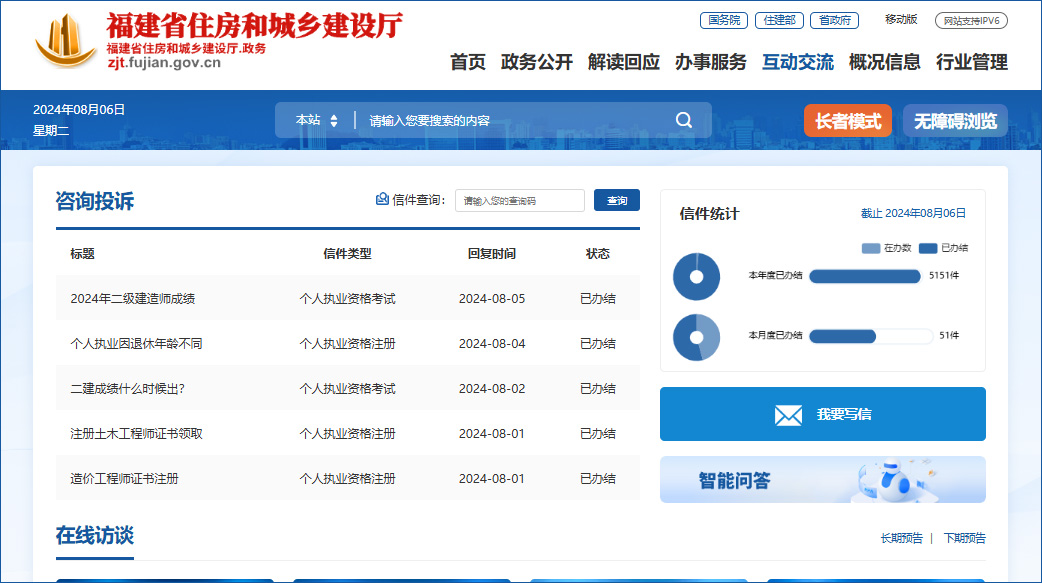Open the 2024年二级建造师成绩 letter
This screenshot has width=1042, height=583.
coord(132,298)
